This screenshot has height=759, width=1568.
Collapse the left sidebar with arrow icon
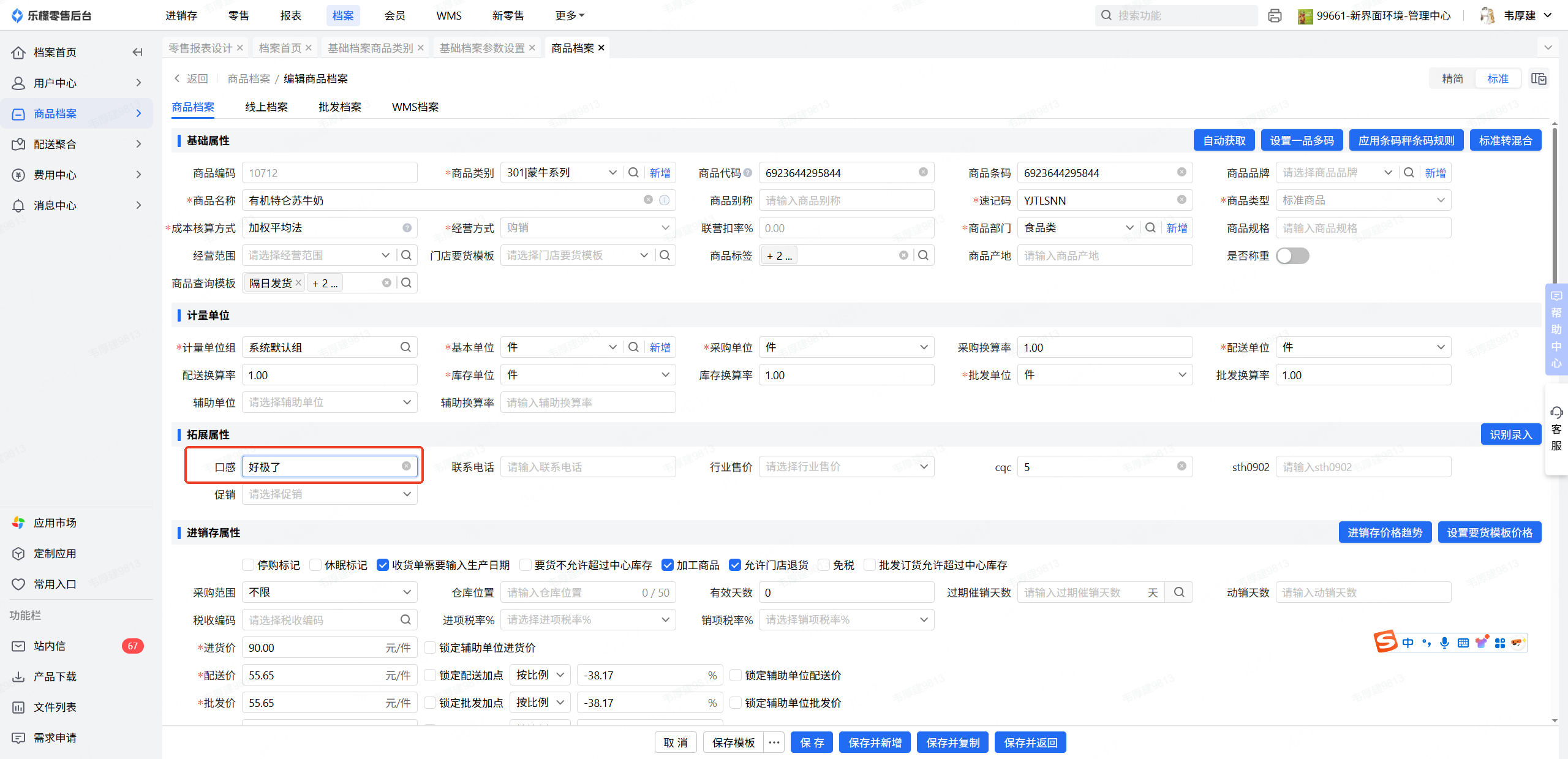pos(137,52)
